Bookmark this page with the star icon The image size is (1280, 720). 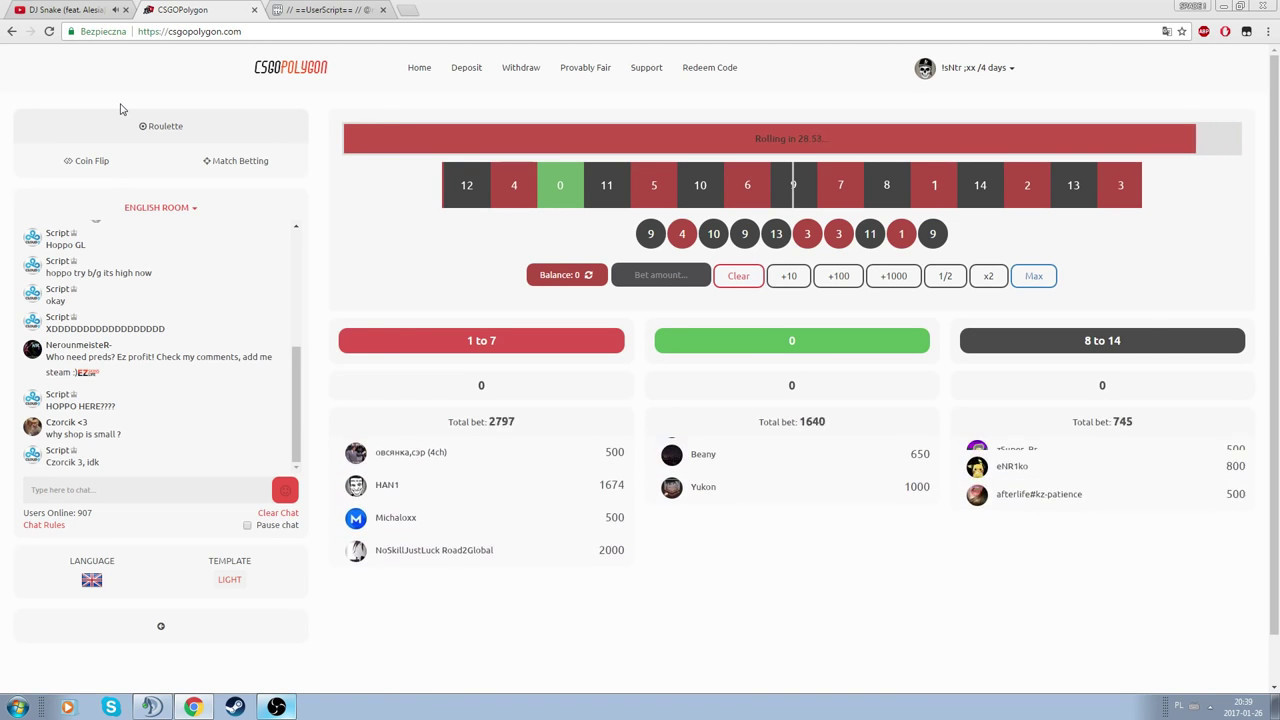point(1182,31)
